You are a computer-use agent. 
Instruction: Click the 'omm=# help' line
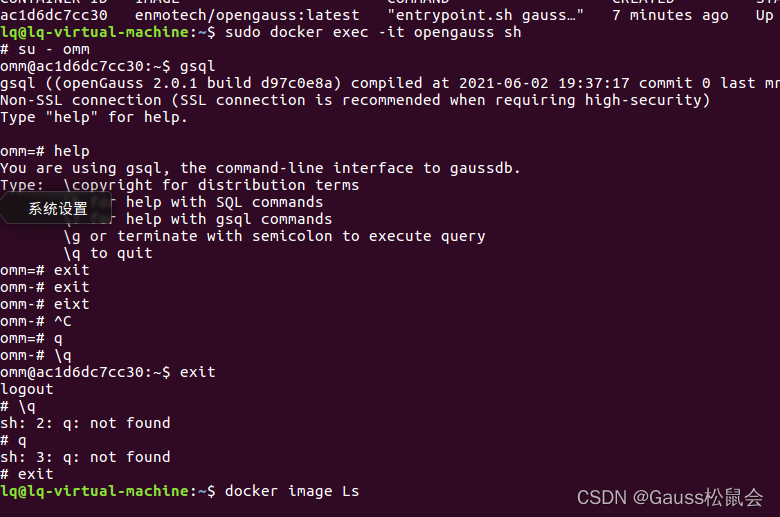[x=45, y=151]
